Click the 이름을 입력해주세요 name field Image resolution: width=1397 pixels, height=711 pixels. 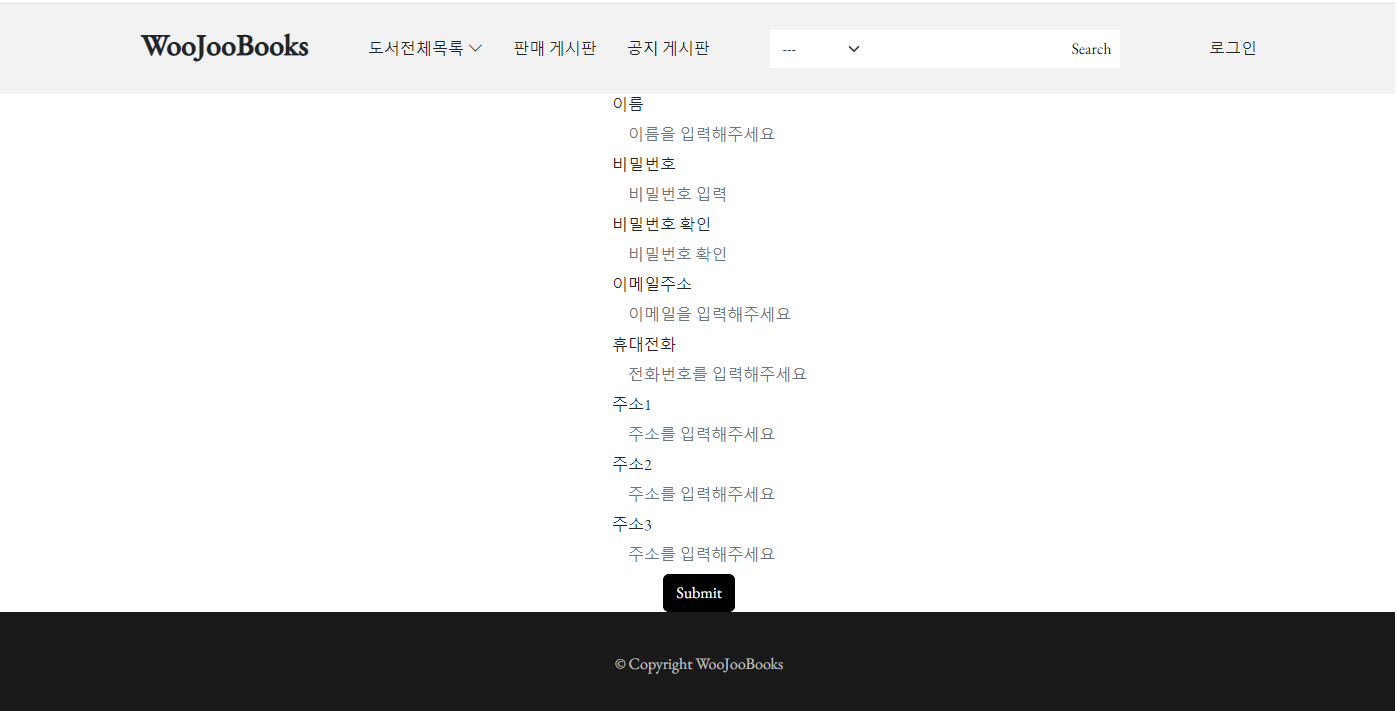pyautogui.click(x=701, y=134)
